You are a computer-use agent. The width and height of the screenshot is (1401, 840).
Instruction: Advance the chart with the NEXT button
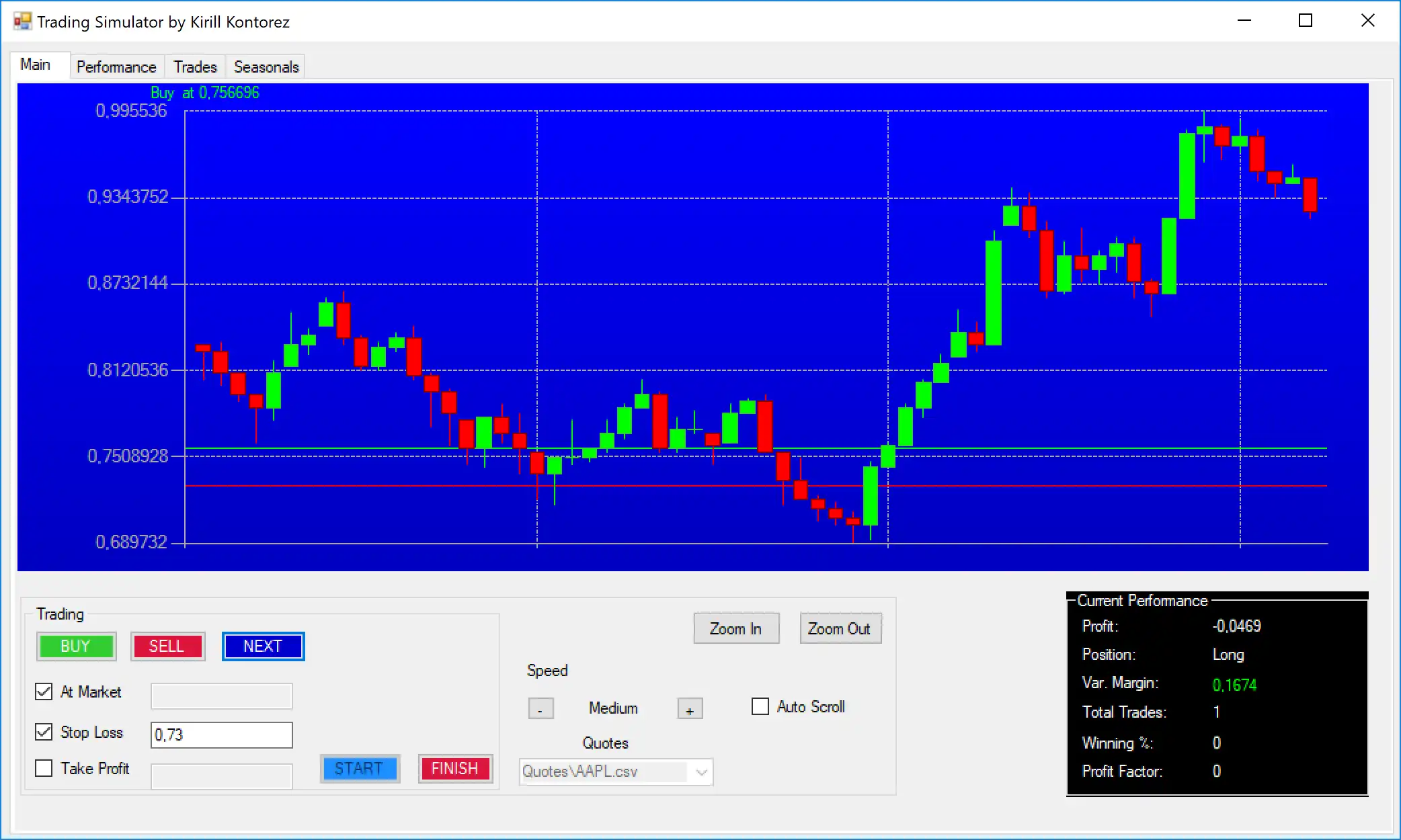263,646
